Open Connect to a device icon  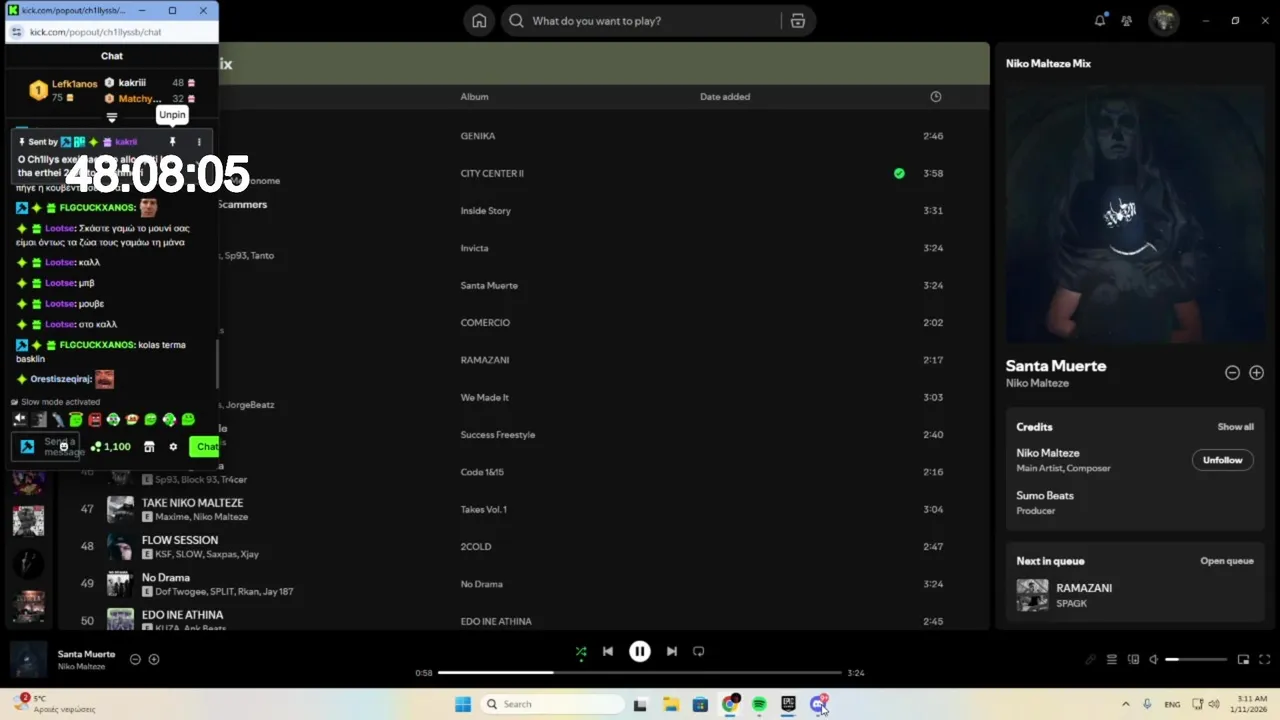pos(1133,660)
